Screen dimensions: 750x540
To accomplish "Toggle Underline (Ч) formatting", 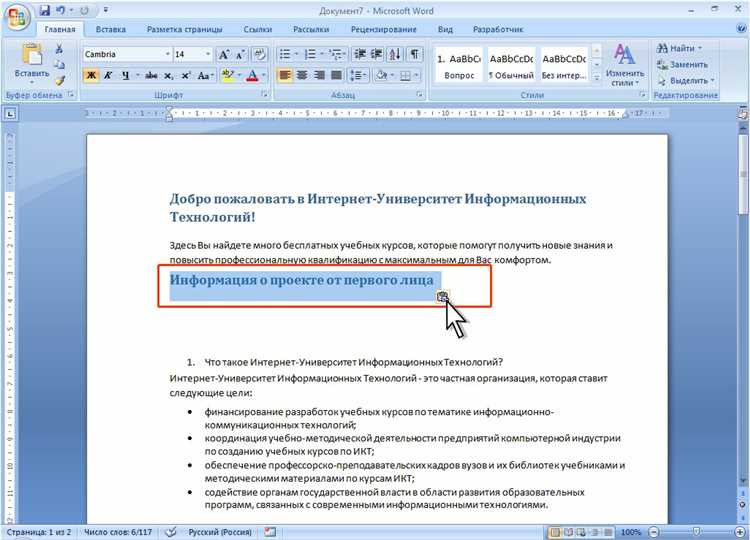I will [125, 76].
